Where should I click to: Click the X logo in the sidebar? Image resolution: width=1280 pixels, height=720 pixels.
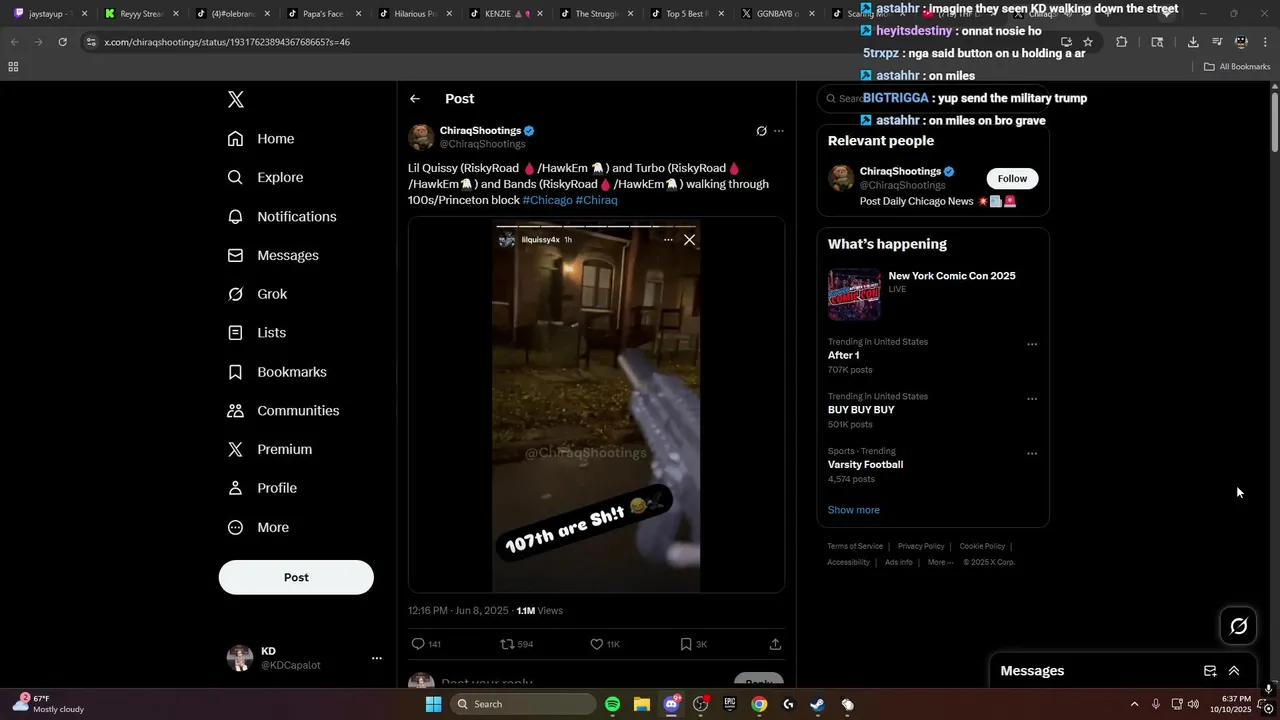tap(236, 99)
